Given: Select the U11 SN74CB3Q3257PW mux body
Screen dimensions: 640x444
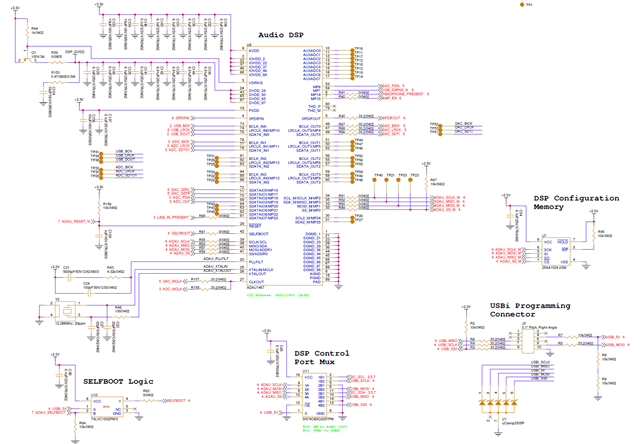Looking at the screenshot, I should (314, 395).
